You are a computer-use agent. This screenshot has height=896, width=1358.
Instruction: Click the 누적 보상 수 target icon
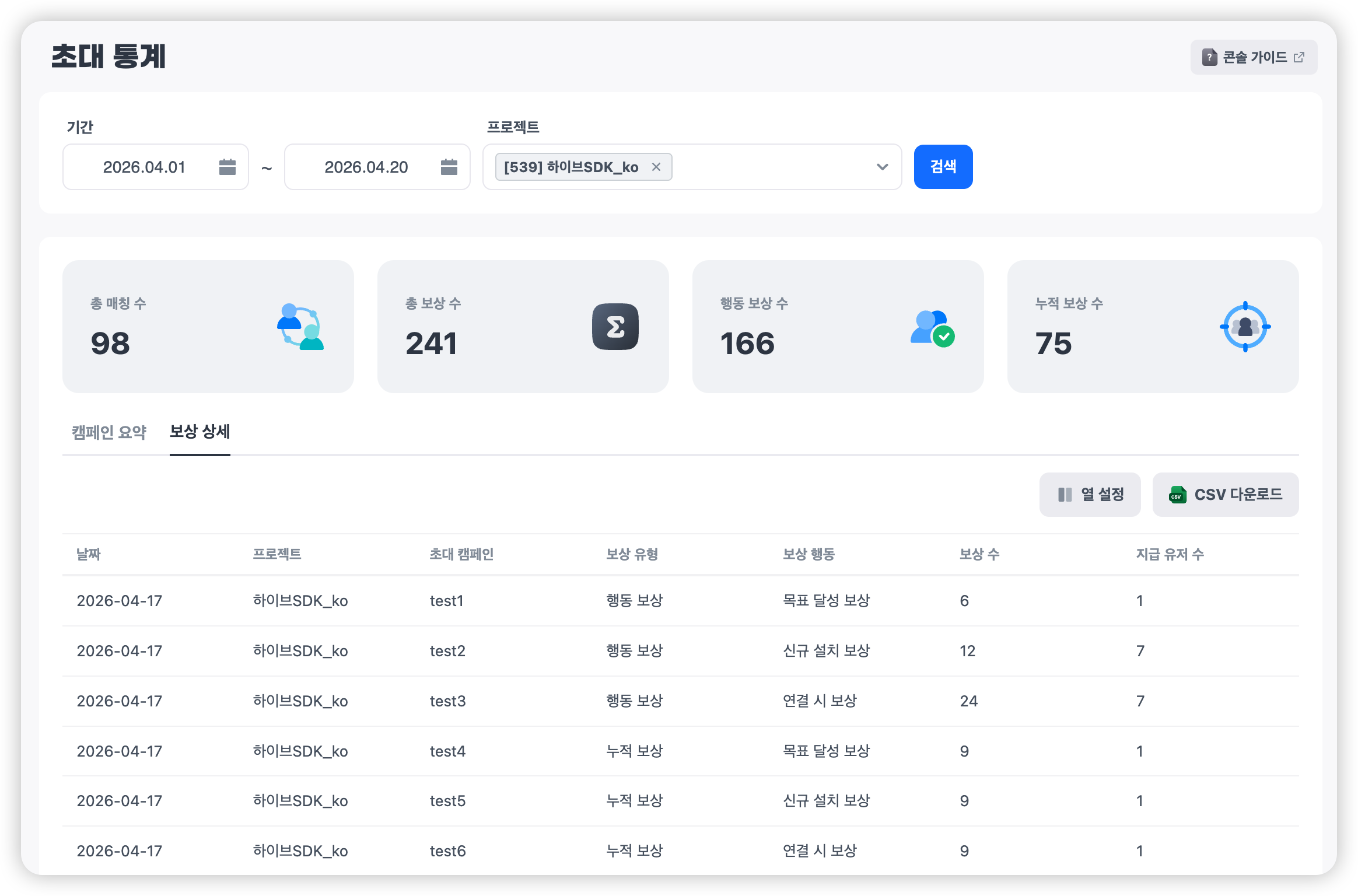(1245, 327)
